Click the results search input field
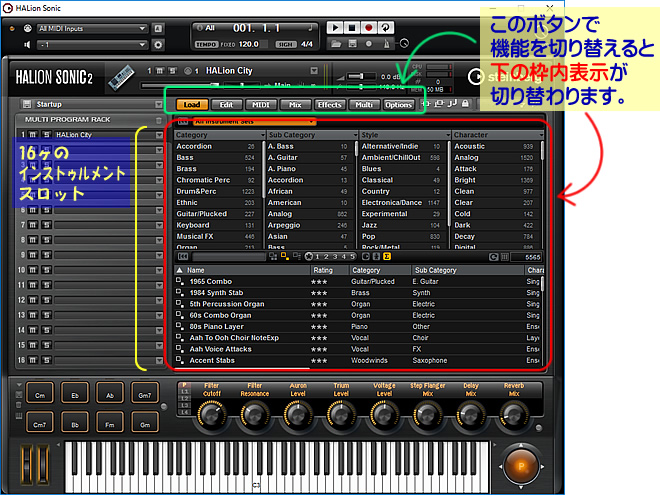 (229, 257)
